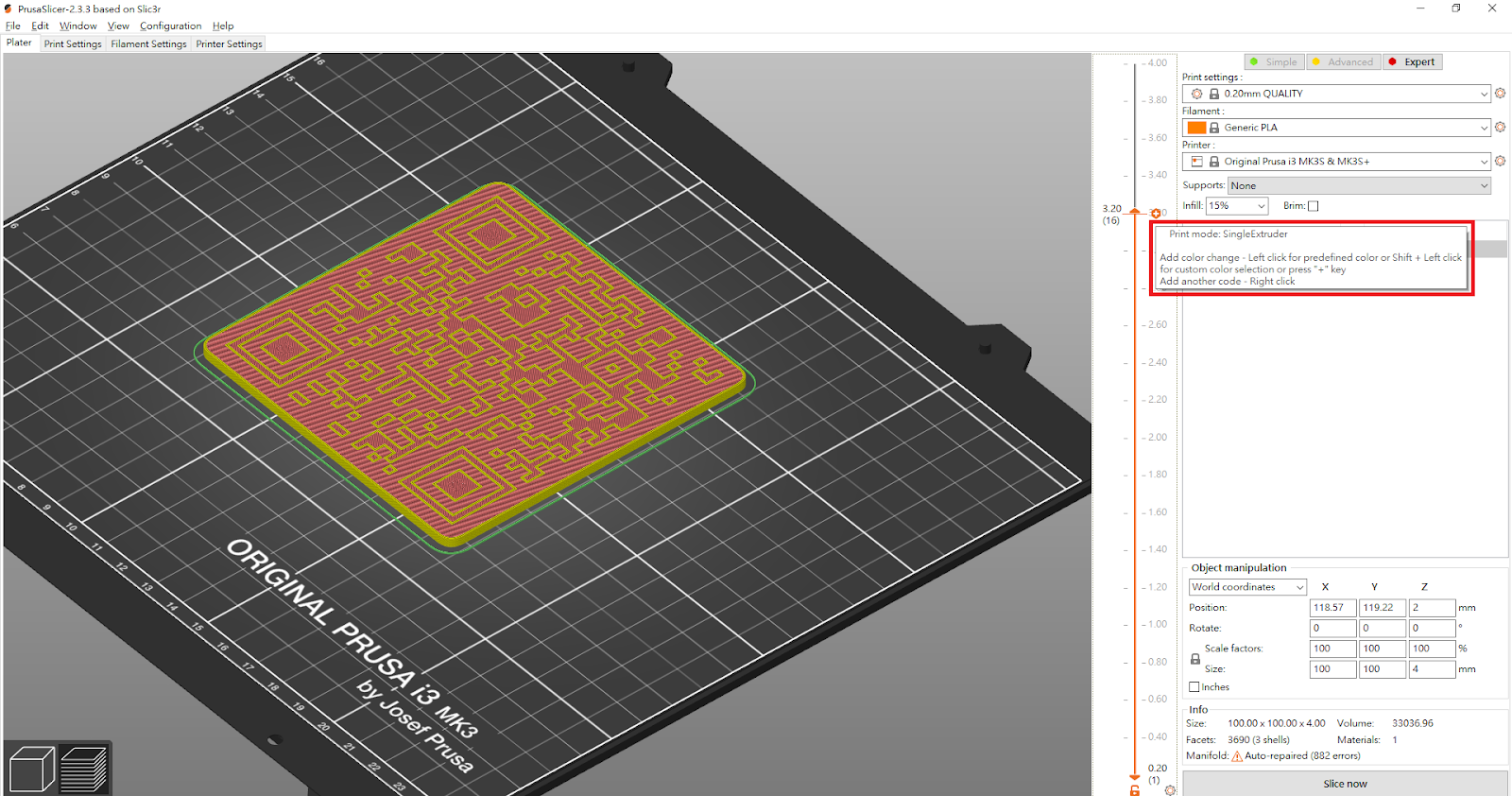Click the Position Y field 119.22

(1383, 608)
